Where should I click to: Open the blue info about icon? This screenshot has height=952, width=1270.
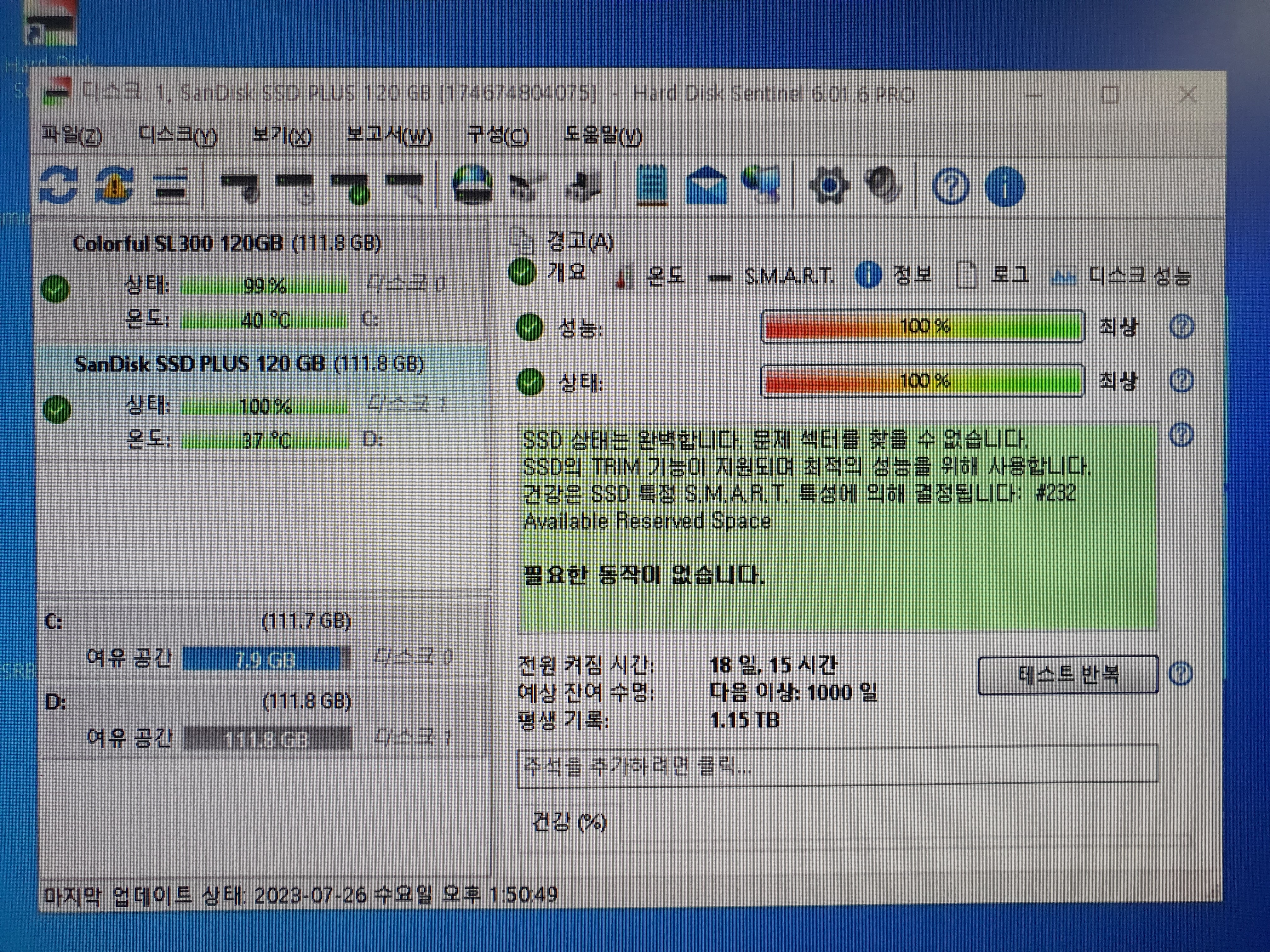tap(1004, 186)
